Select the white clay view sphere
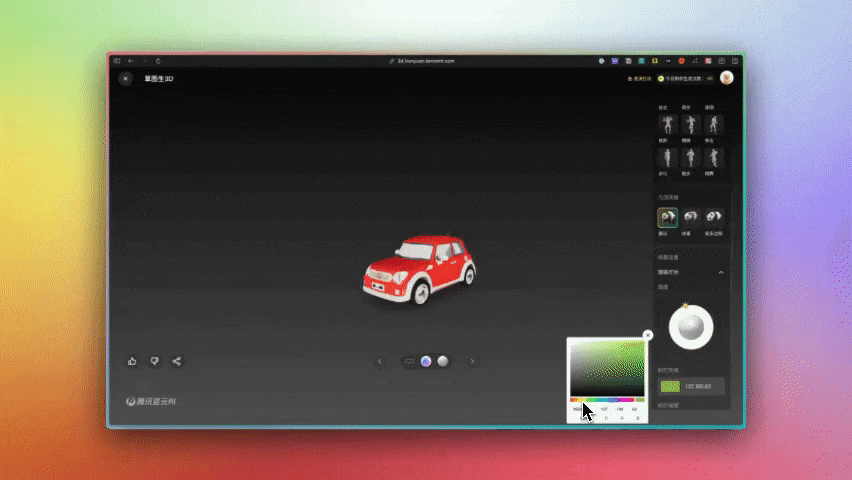 click(443, 361)
